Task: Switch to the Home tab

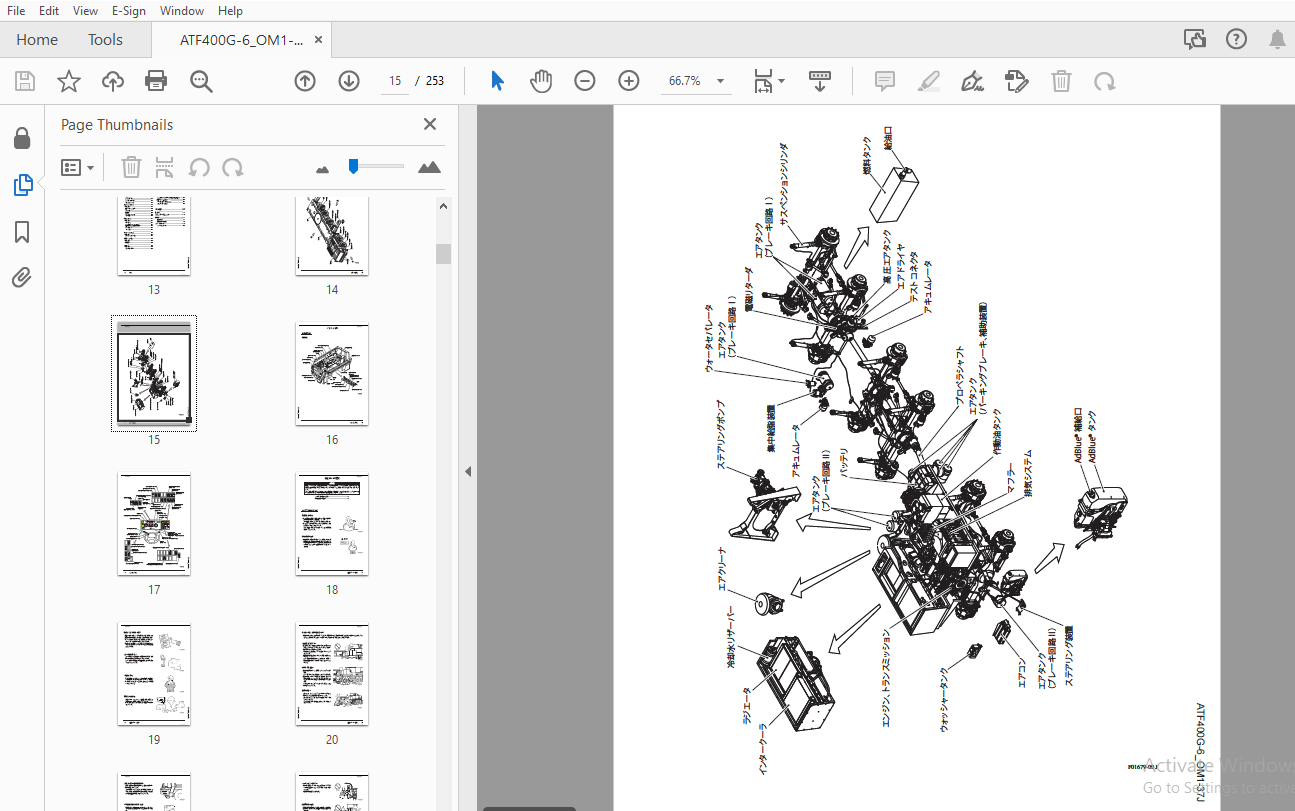Action: [37, 40]
